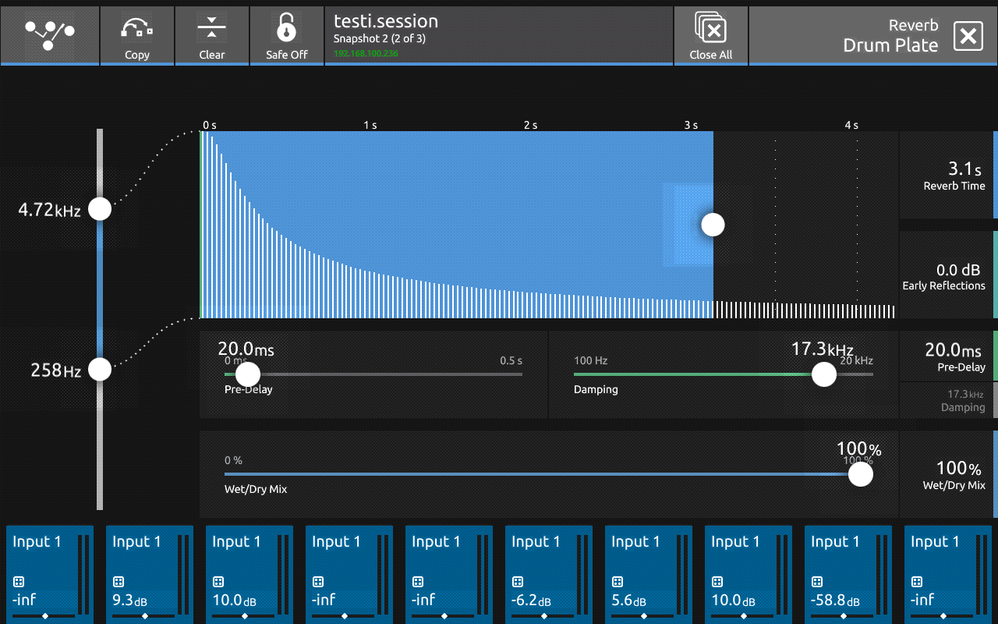Open the testi.session session name menu
Image resolution: width=998 pixels, height=624 pixels.
(x=386, y=20)
